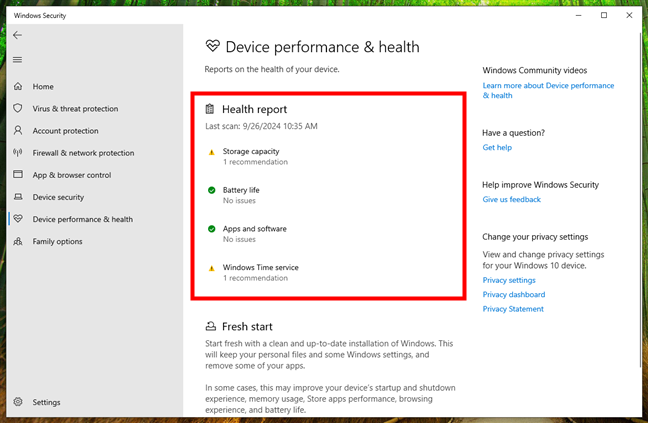The image size is (648, 423).
Task: Click the Device security laptop icon
Action: coord(18,197)
